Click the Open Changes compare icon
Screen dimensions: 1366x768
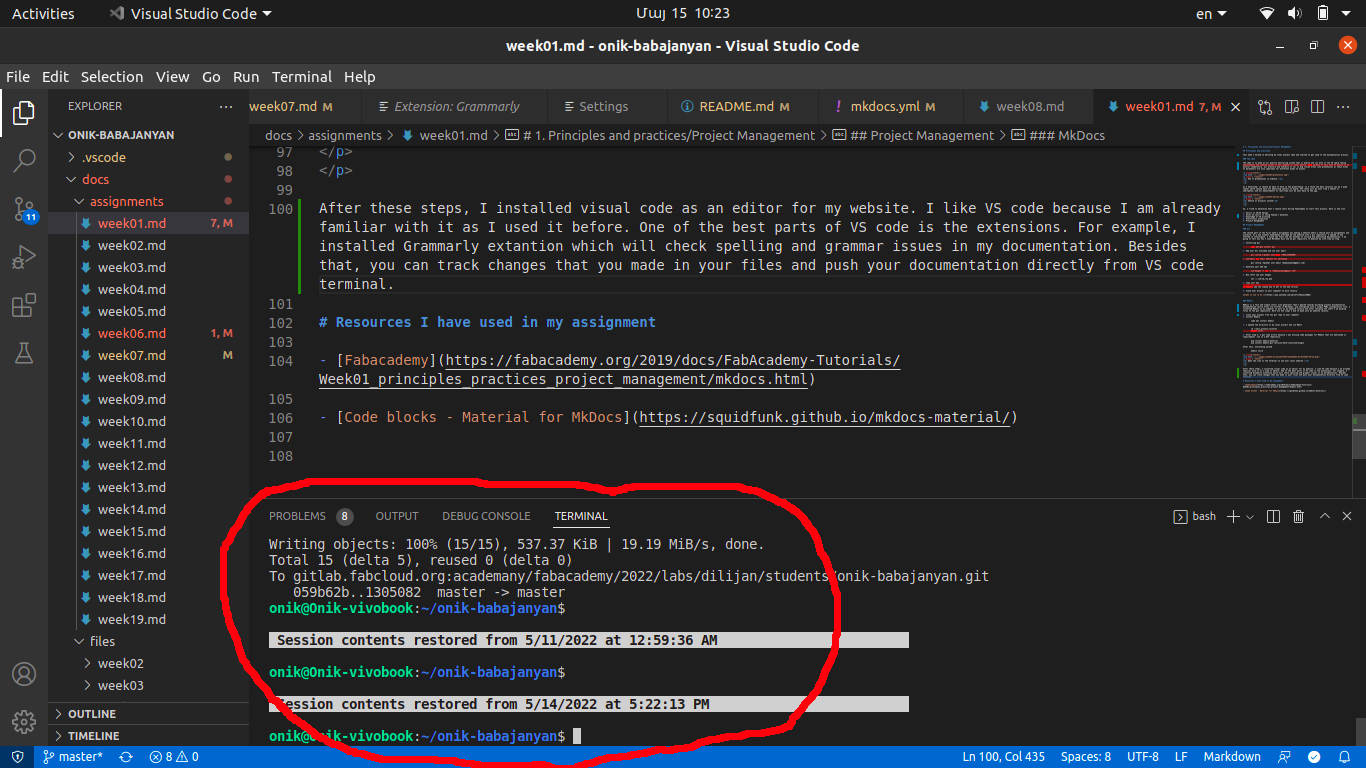[1265, 107]
